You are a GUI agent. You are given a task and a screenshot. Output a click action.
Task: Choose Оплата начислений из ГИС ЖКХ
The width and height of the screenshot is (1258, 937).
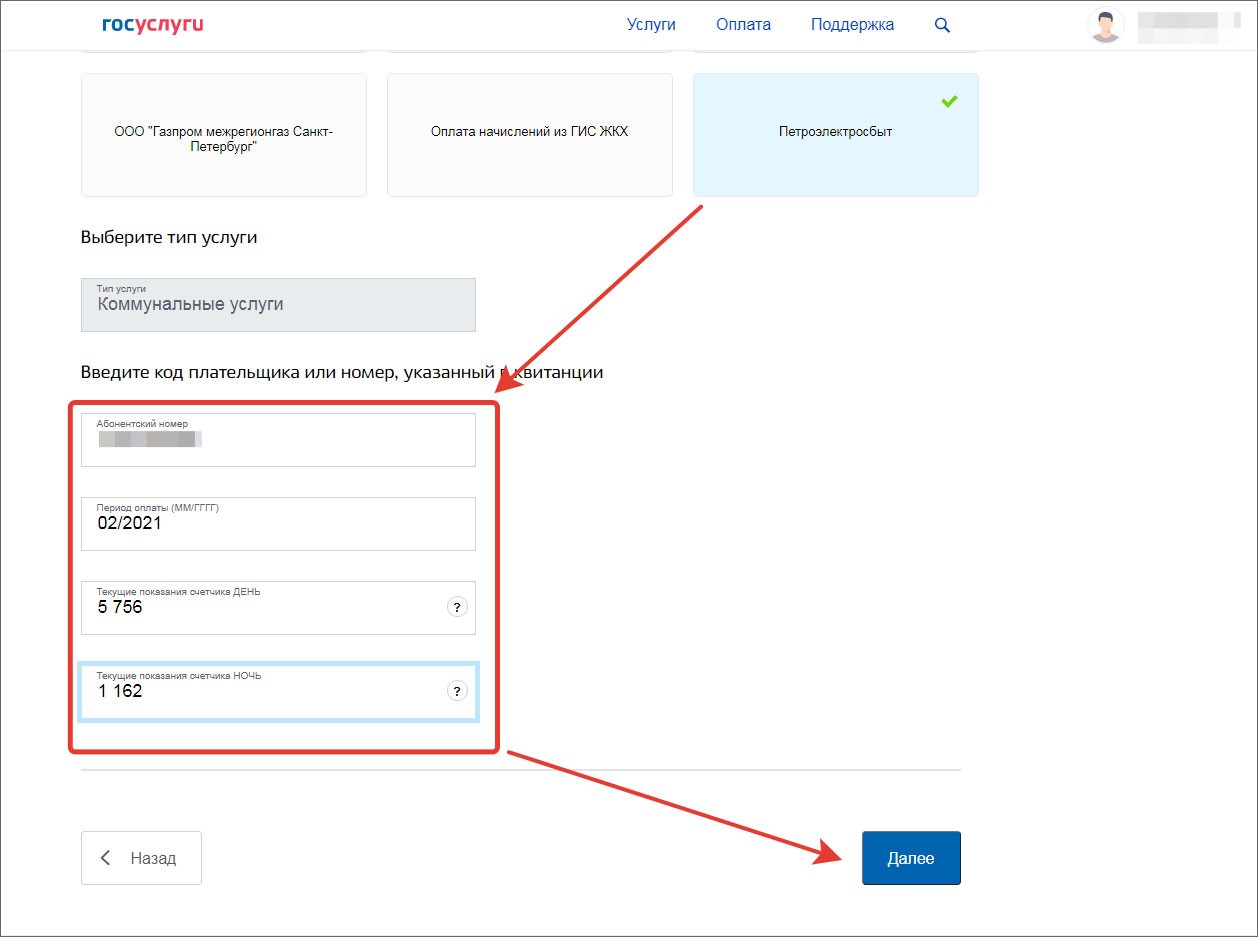(529, 135)
